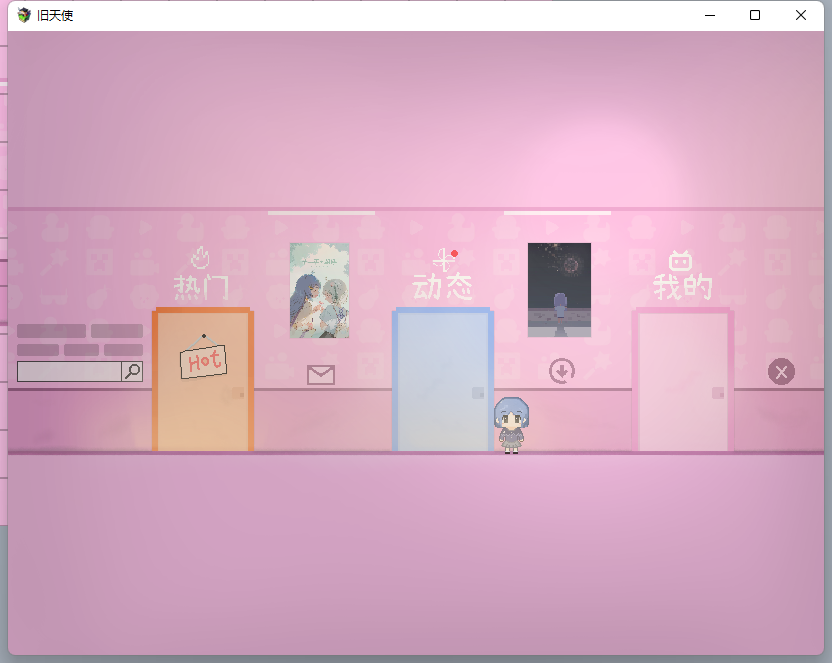
Task: Click the flame icon above 热门
Action: [200, 258]
